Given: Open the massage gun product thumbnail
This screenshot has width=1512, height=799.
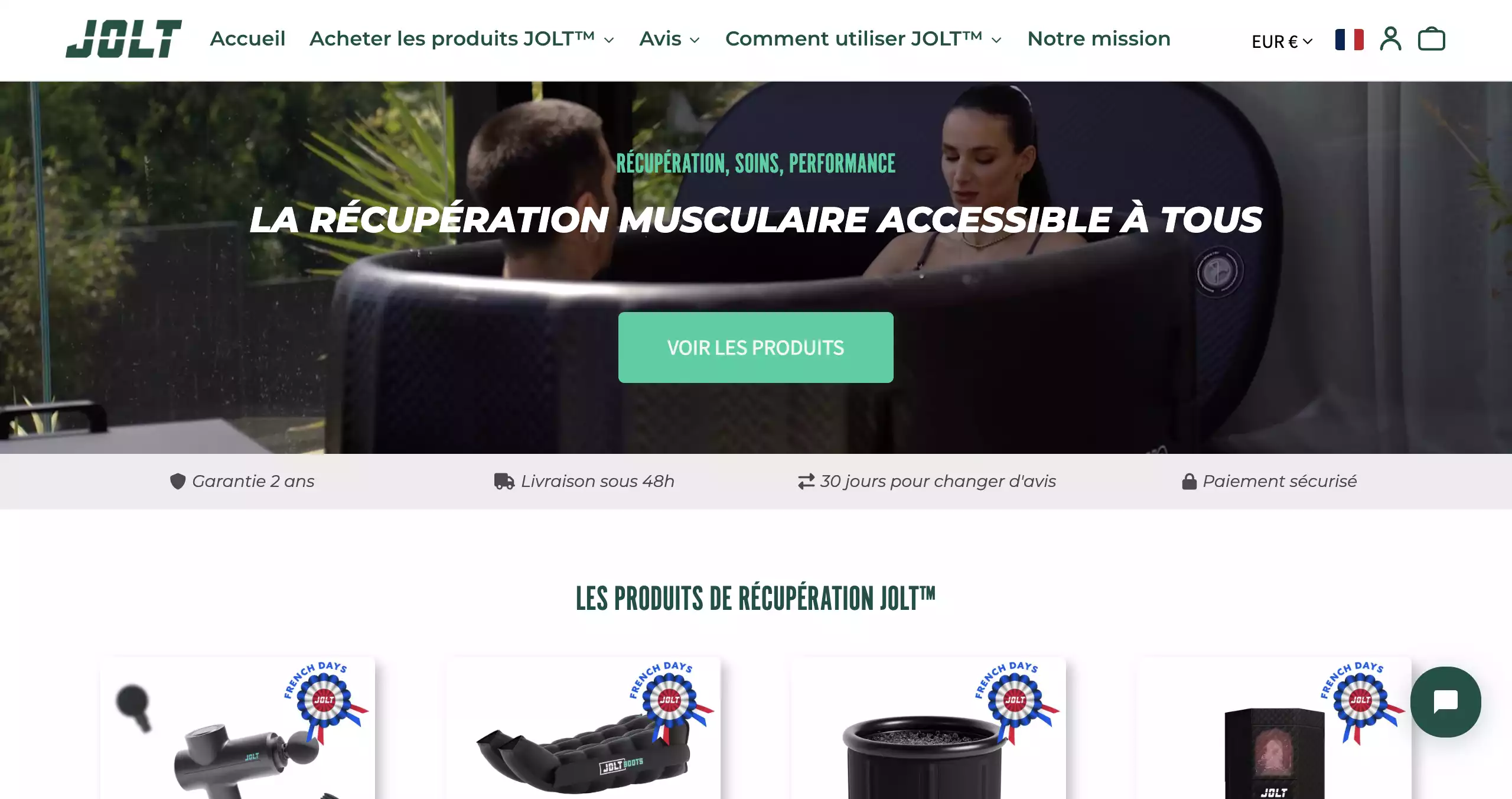Looking at the screenshot, I should pos(237,728).
